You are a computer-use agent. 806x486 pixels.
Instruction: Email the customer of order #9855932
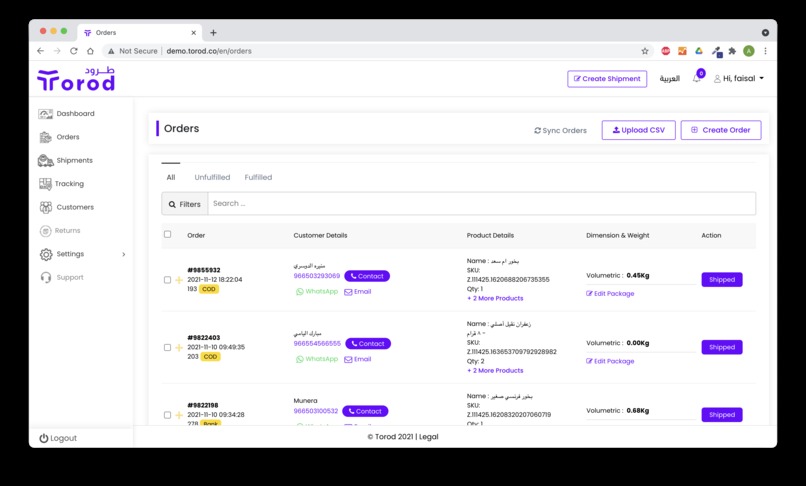coord(358,292)
